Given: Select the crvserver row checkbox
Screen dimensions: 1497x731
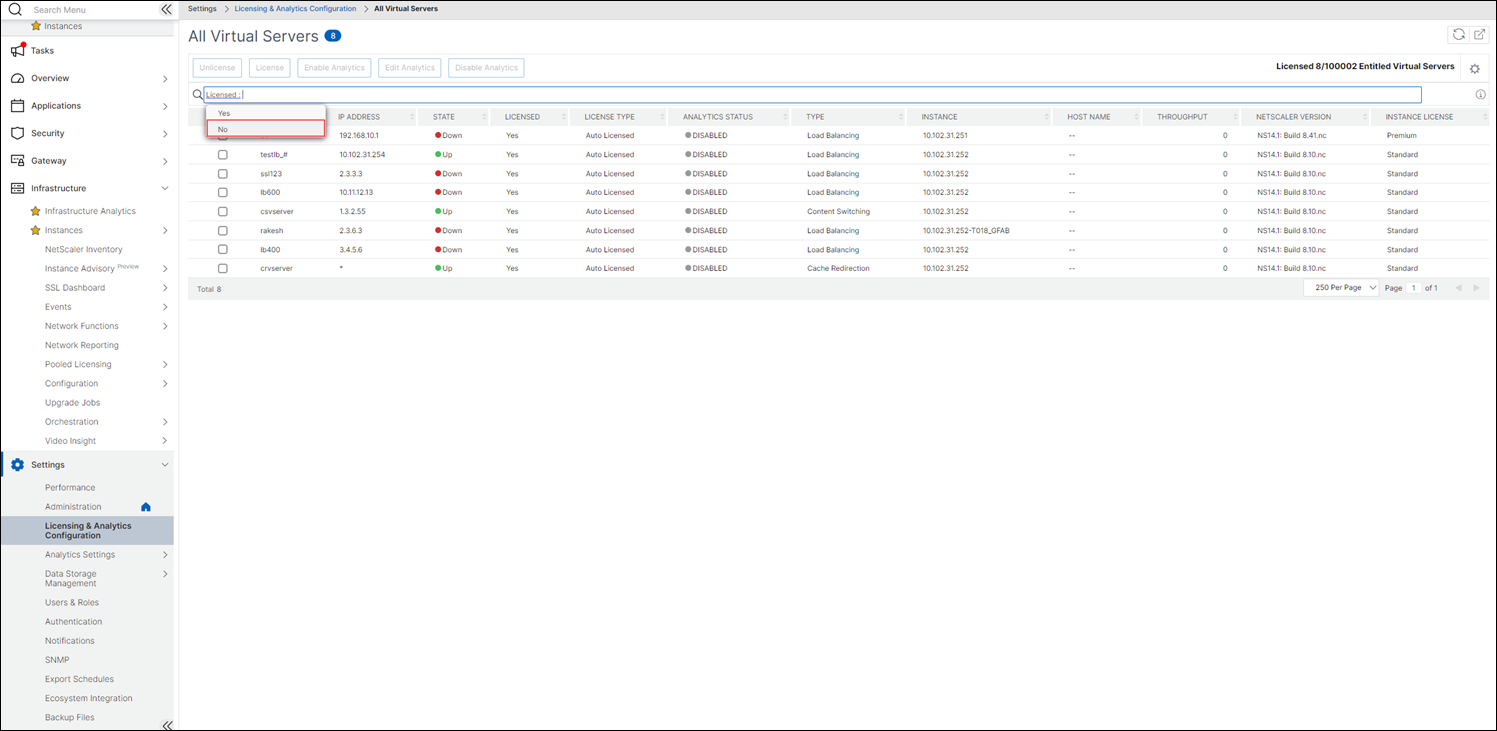Looking at the screenshot, I should [222, 269].
